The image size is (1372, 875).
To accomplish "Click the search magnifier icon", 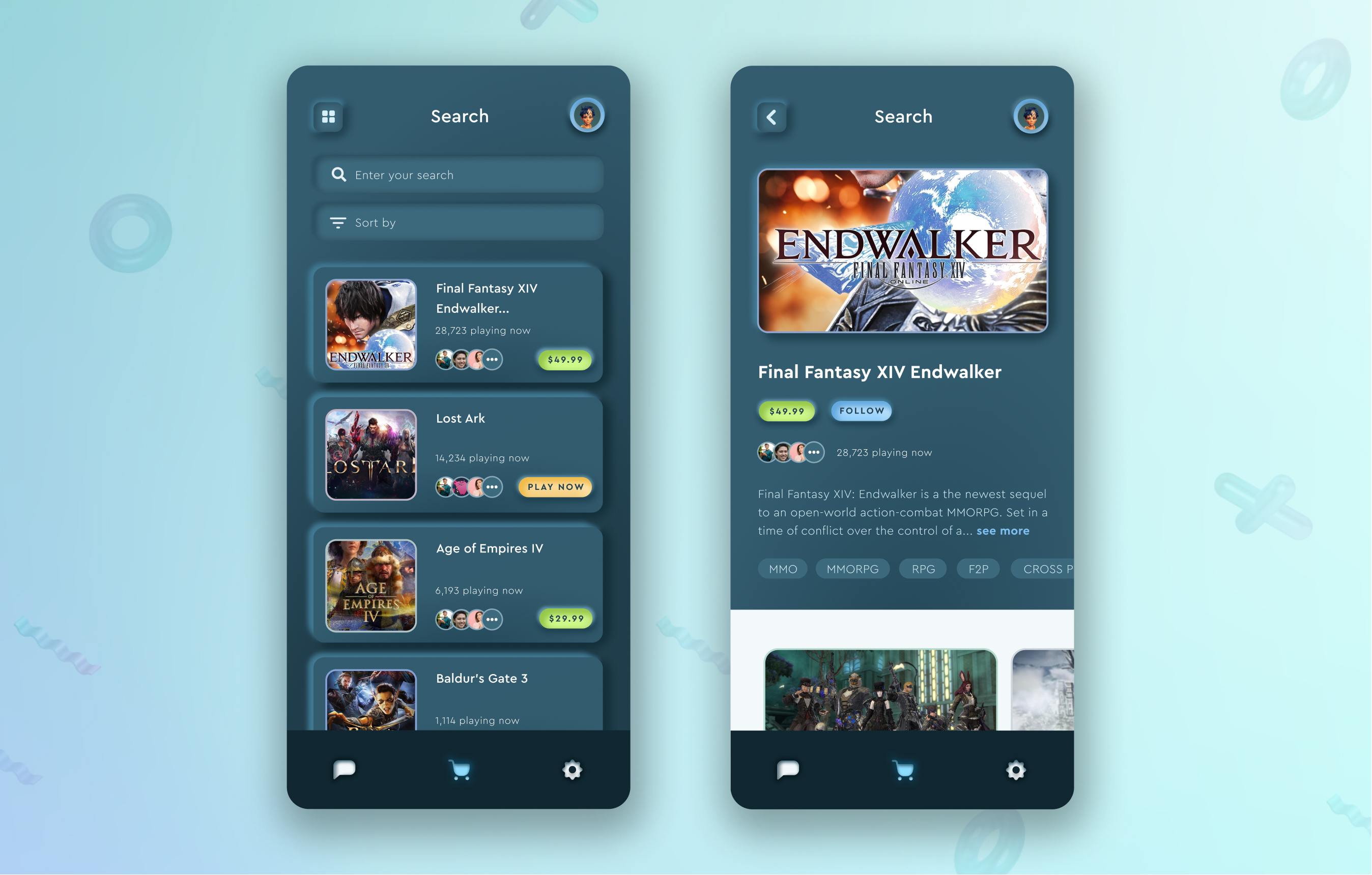I will (x=339, y=174).
